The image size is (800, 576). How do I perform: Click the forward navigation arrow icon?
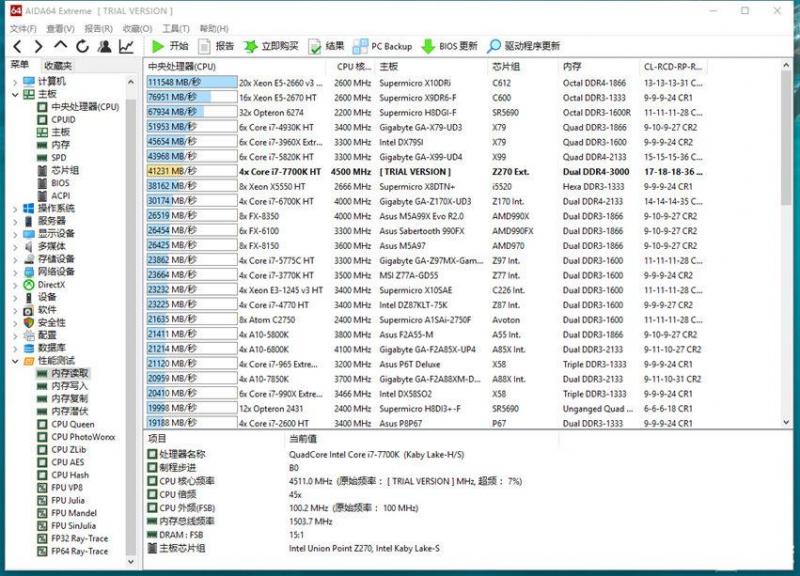(x=37, y=45)
